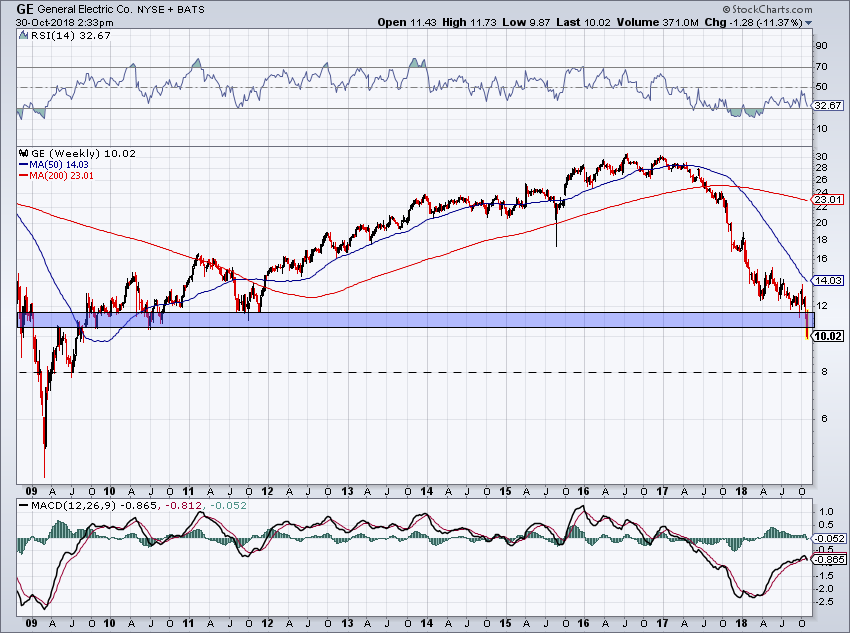Click the 70 level on RSI axis
This screenshot has height=633, width=850.
click(x=821, y=67)
